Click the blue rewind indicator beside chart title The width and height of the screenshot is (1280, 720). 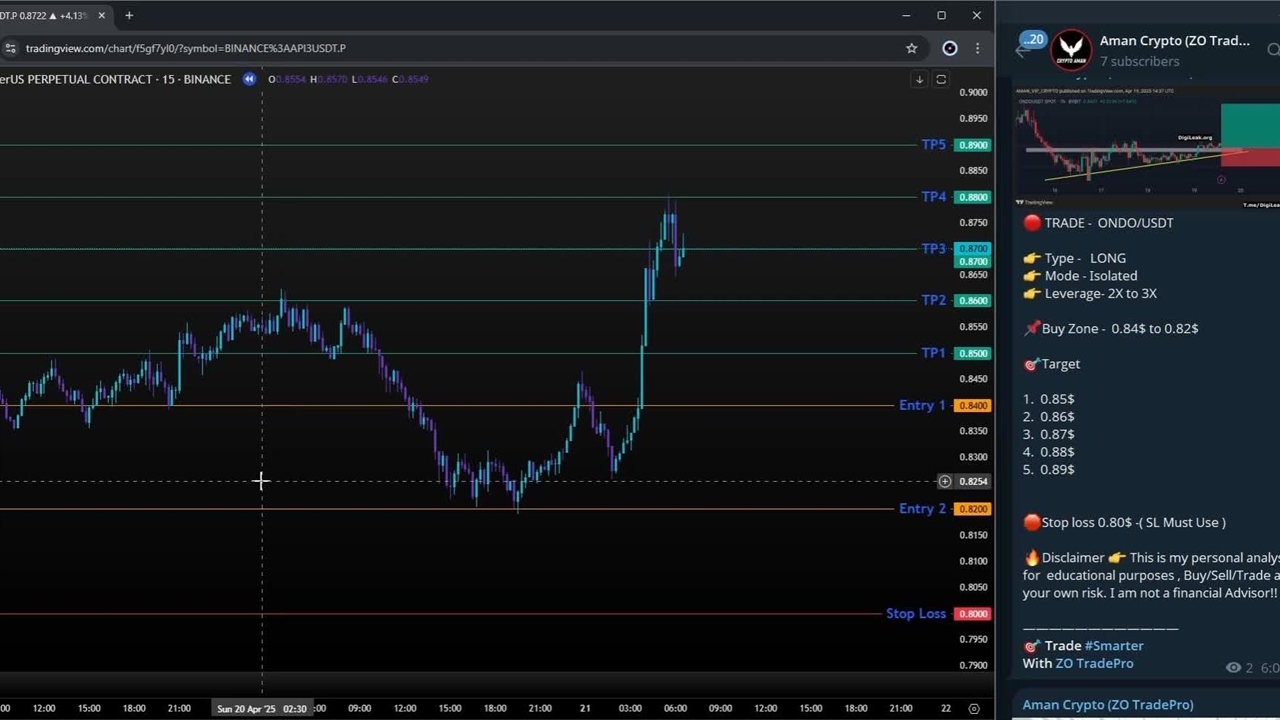249,79
